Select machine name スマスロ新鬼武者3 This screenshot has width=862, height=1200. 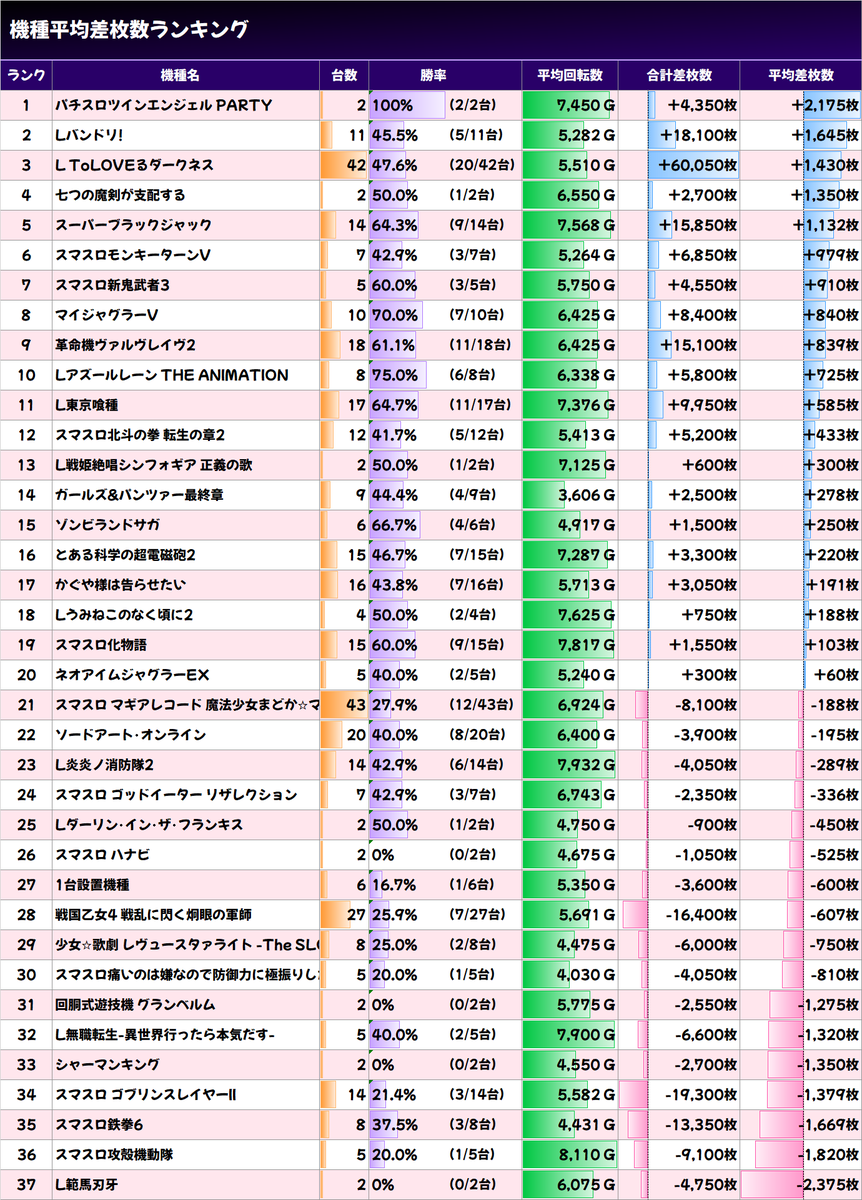point(112,285)
